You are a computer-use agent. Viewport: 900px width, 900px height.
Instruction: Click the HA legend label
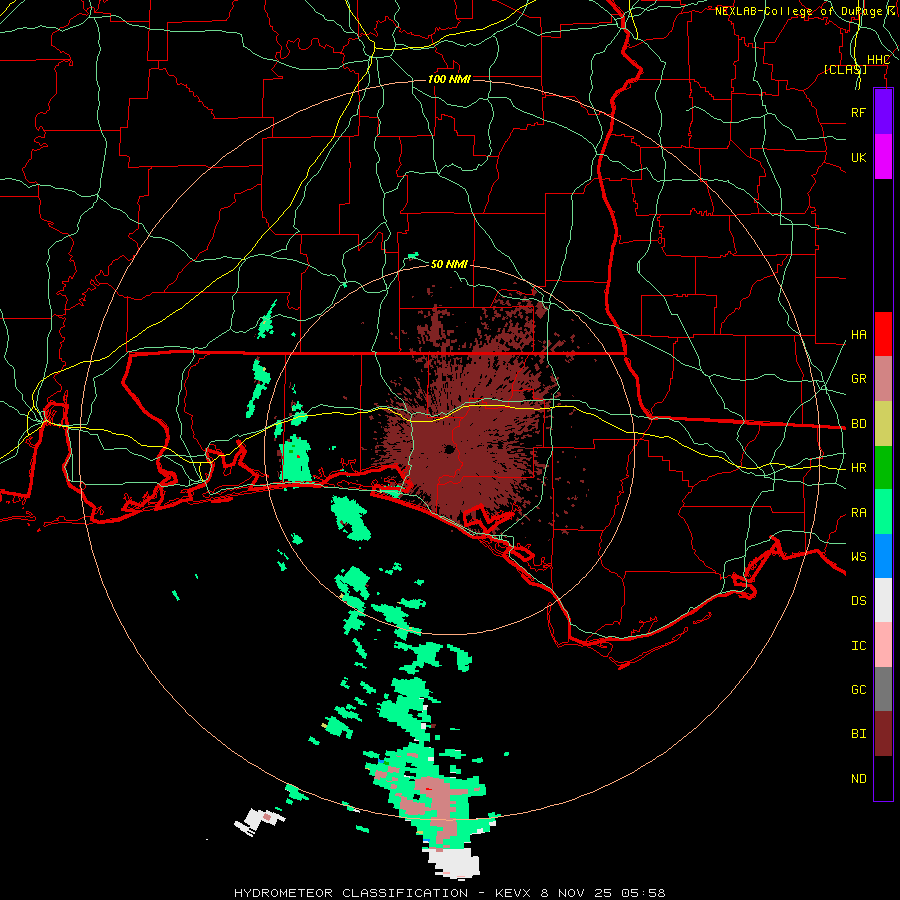pos(858,335)
